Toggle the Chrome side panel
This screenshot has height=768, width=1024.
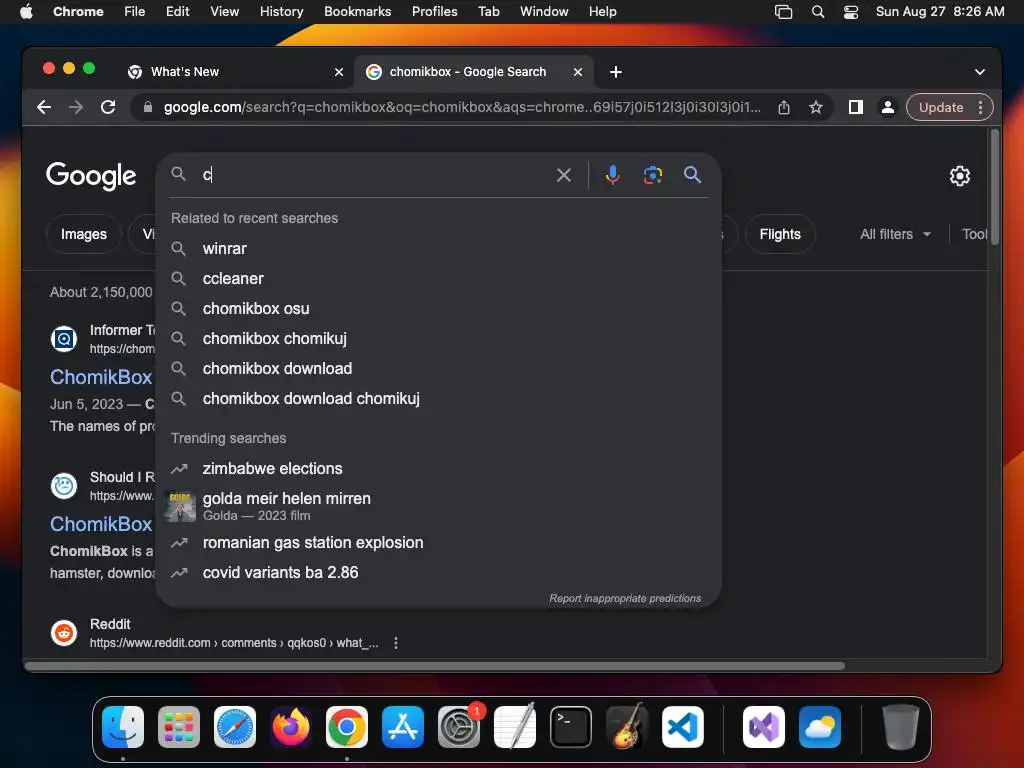point(856,107)
